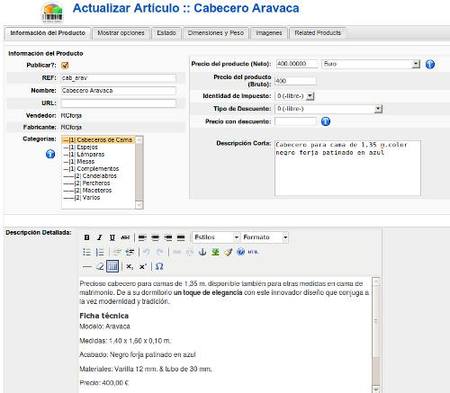
Task: Click the info icon next to Precio con descuento
Action: pyautogui.click(x=326, y=121)
